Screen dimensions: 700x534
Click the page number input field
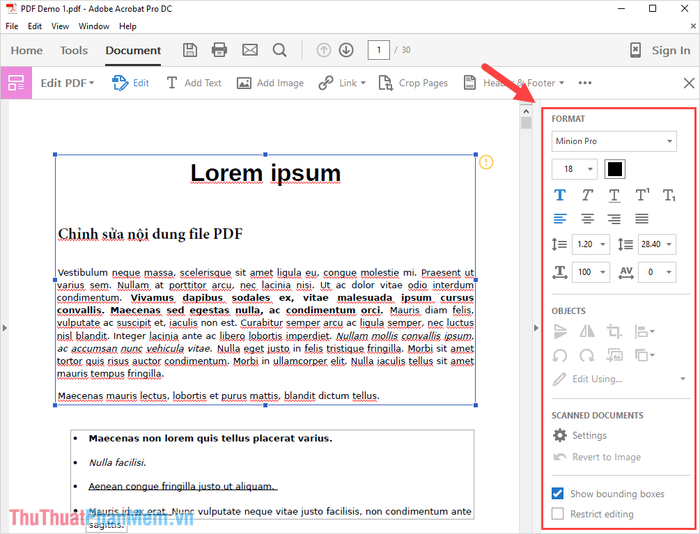(x=378, y=50)
